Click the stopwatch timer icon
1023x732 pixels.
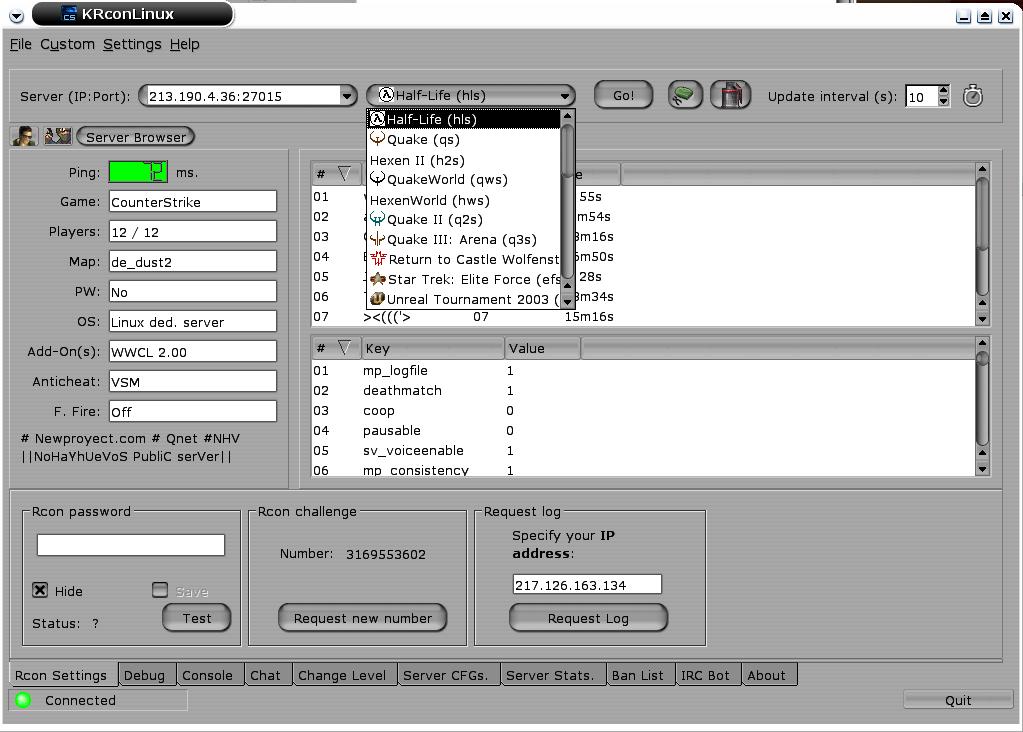972,96
